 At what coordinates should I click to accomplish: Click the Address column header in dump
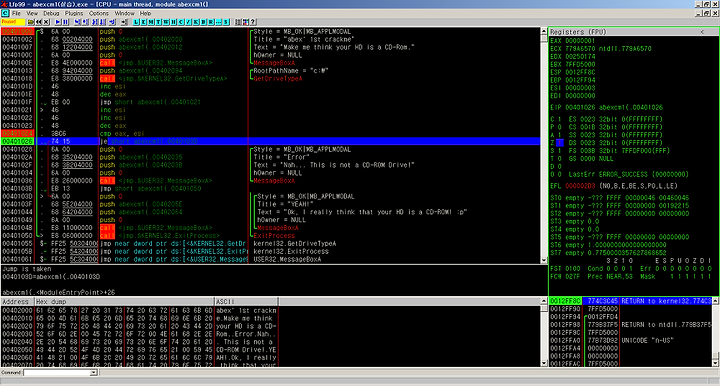tap(18, 302)
